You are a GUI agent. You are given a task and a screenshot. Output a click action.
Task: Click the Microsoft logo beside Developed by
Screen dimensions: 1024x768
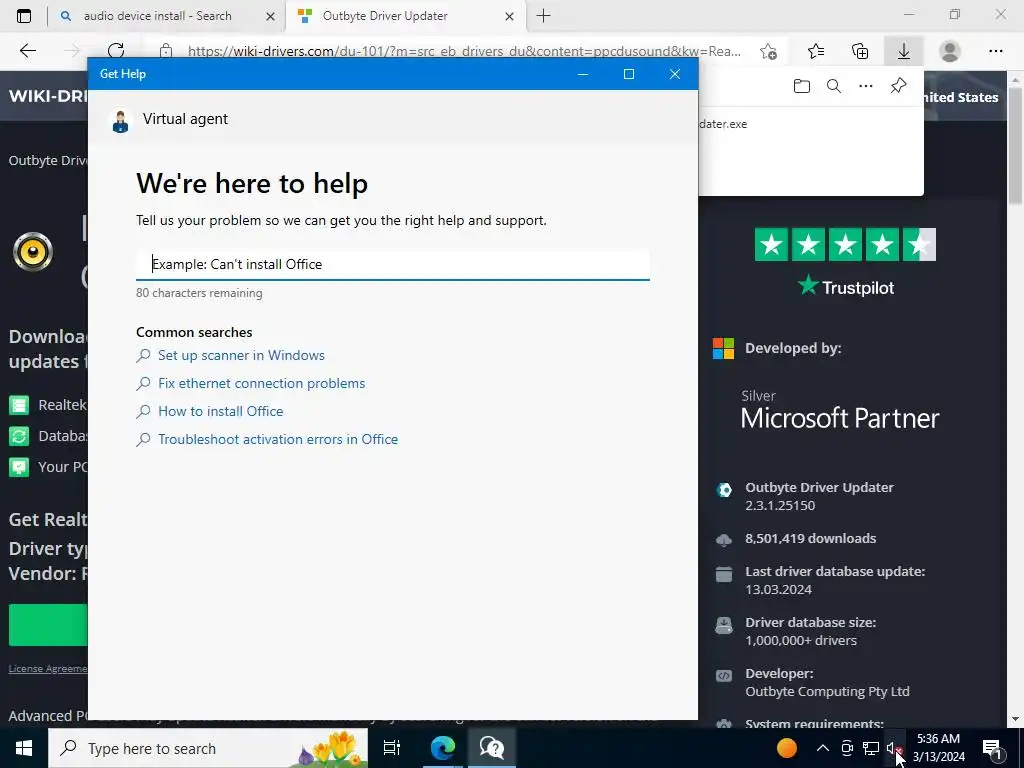tap(723, 348)
